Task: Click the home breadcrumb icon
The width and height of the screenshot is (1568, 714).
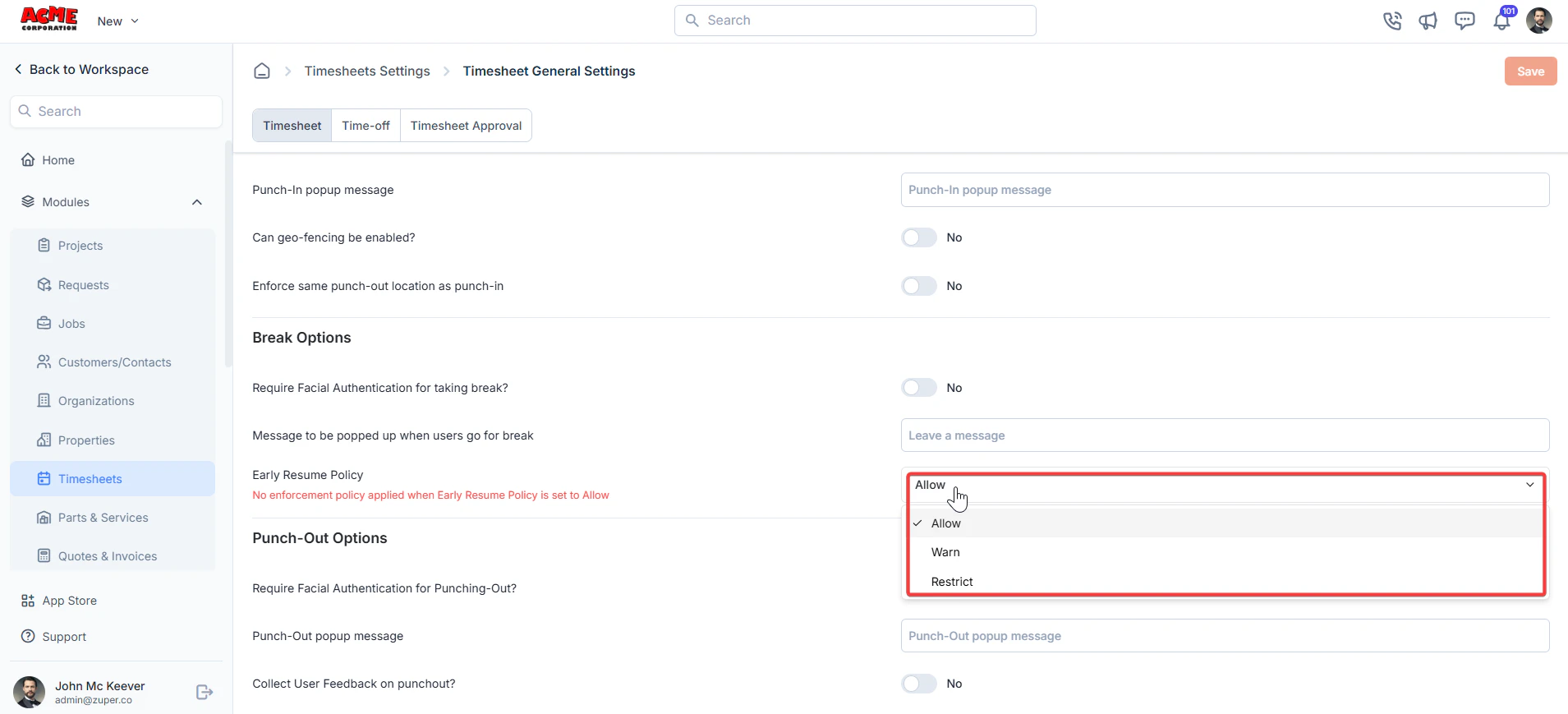Action: tap(262, 71)
